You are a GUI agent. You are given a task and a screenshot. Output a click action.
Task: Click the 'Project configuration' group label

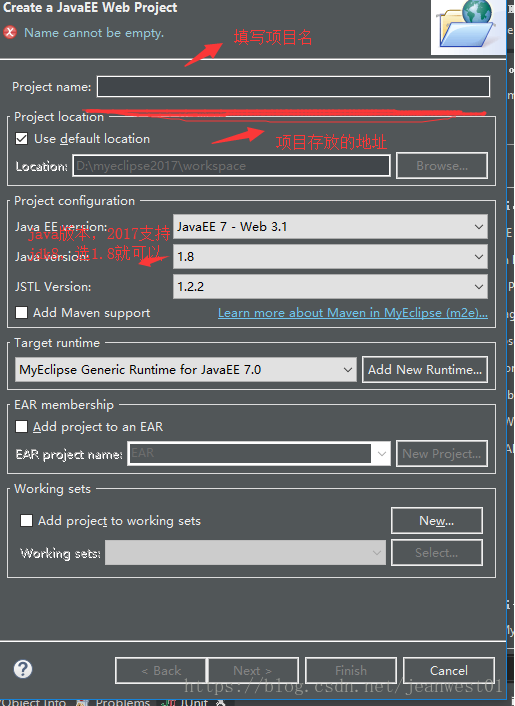[74, 201]
